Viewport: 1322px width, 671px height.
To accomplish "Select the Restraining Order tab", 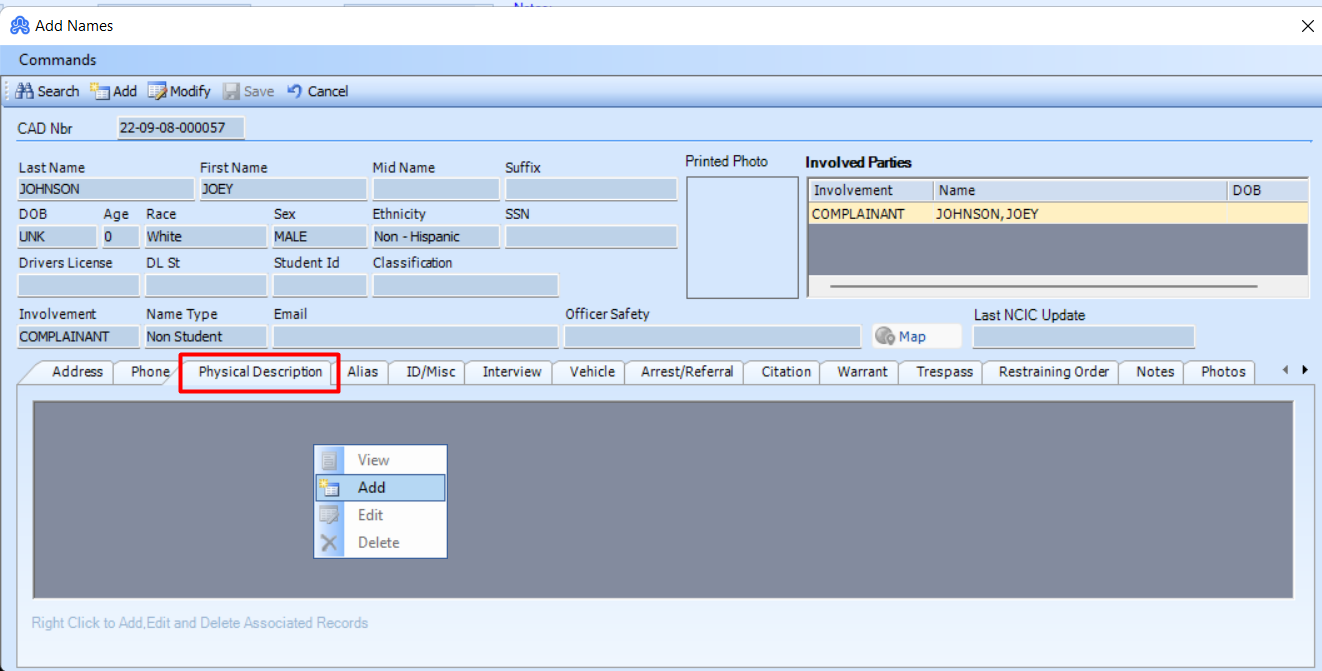I will pyautogui.click(x=1050, y=371).
